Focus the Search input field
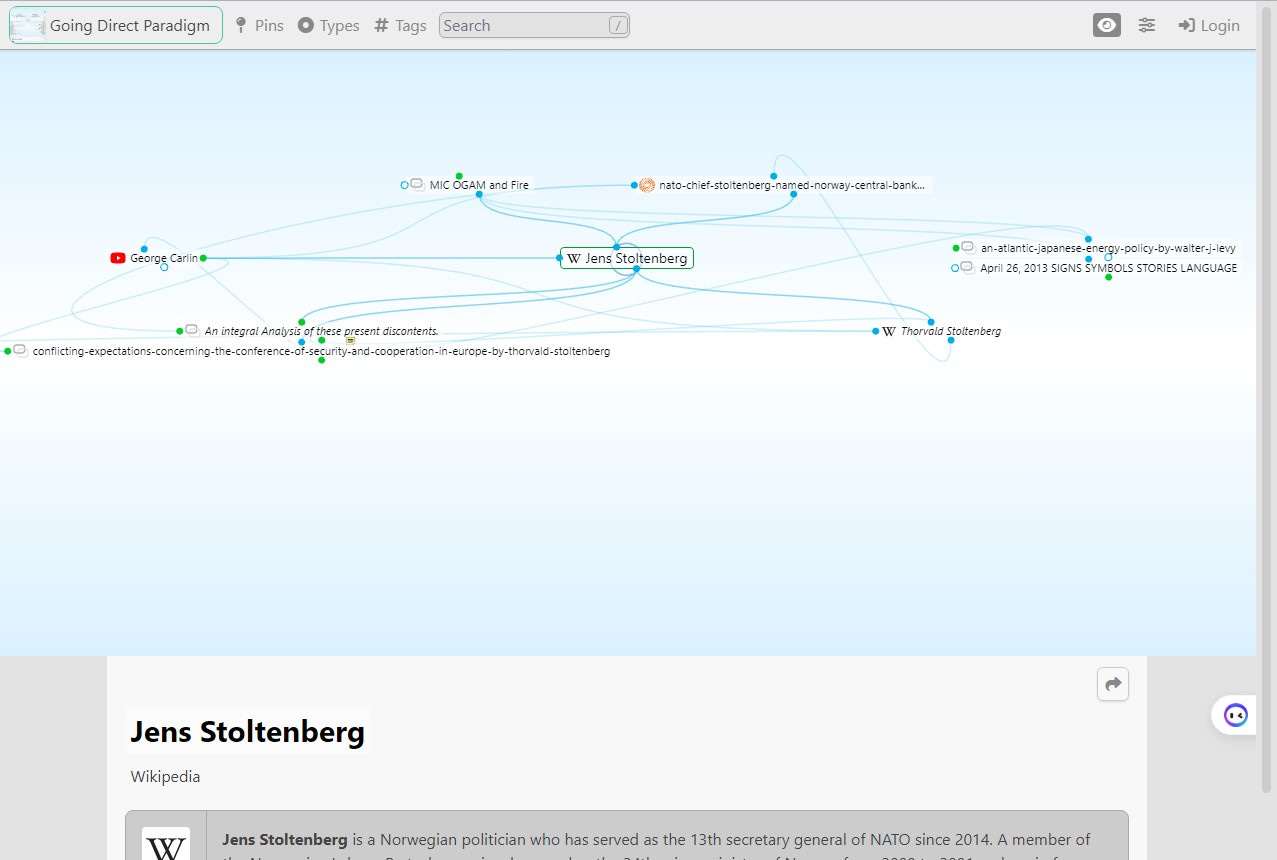This screenshot has width=1277, height=860. tap(534, 25)
